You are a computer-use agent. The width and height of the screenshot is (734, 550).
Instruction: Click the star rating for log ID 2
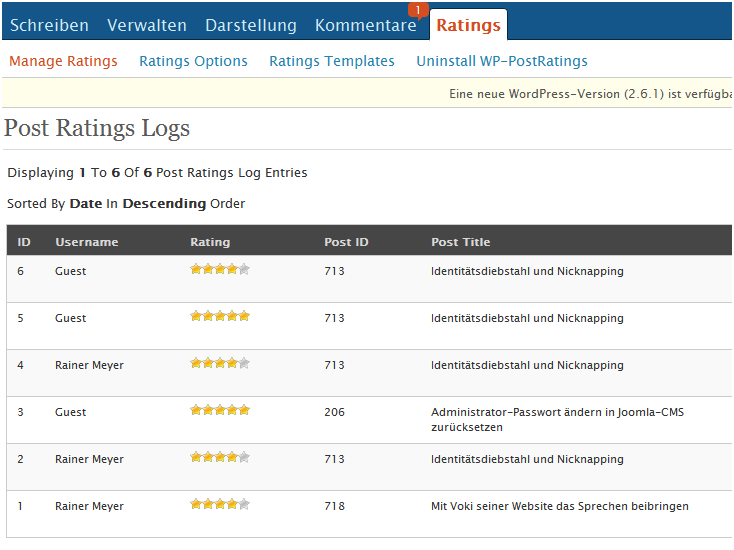[x=220, y=457]
